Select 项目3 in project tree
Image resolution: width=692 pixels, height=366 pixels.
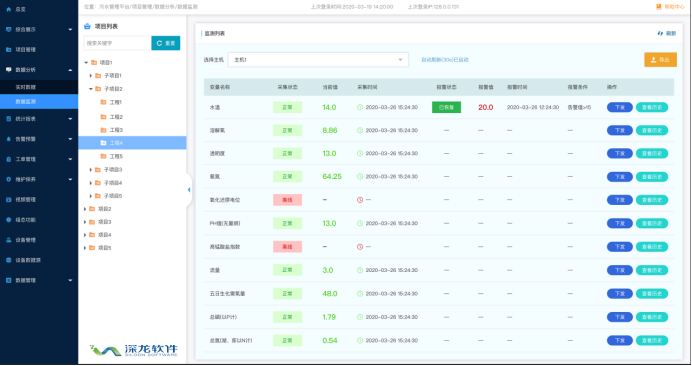(x=105, y=222)
